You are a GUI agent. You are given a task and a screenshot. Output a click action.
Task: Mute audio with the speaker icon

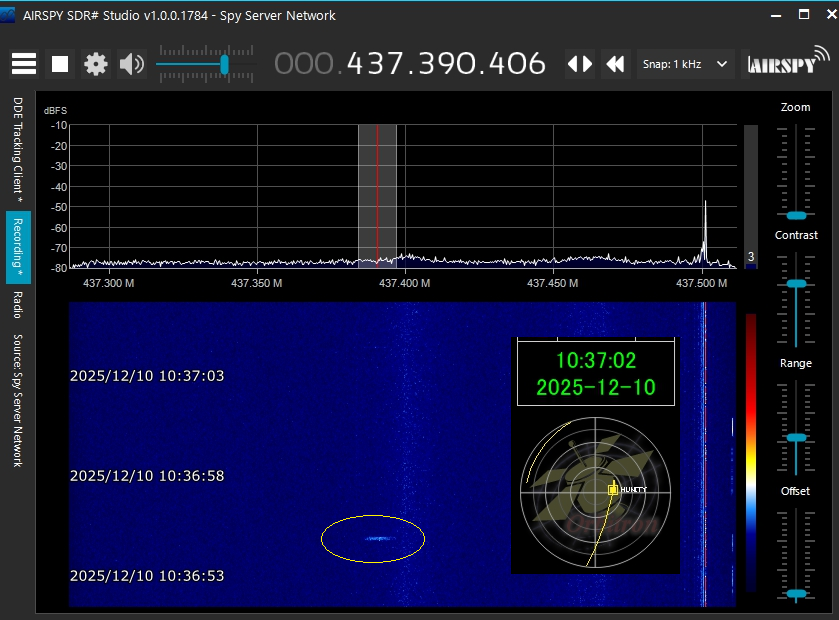coord(132,64)
